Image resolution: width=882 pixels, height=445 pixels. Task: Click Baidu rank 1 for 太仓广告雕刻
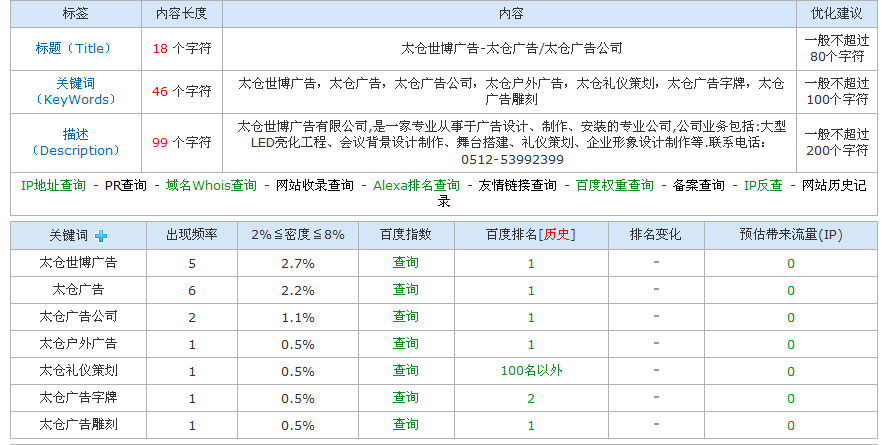(531, 426)
